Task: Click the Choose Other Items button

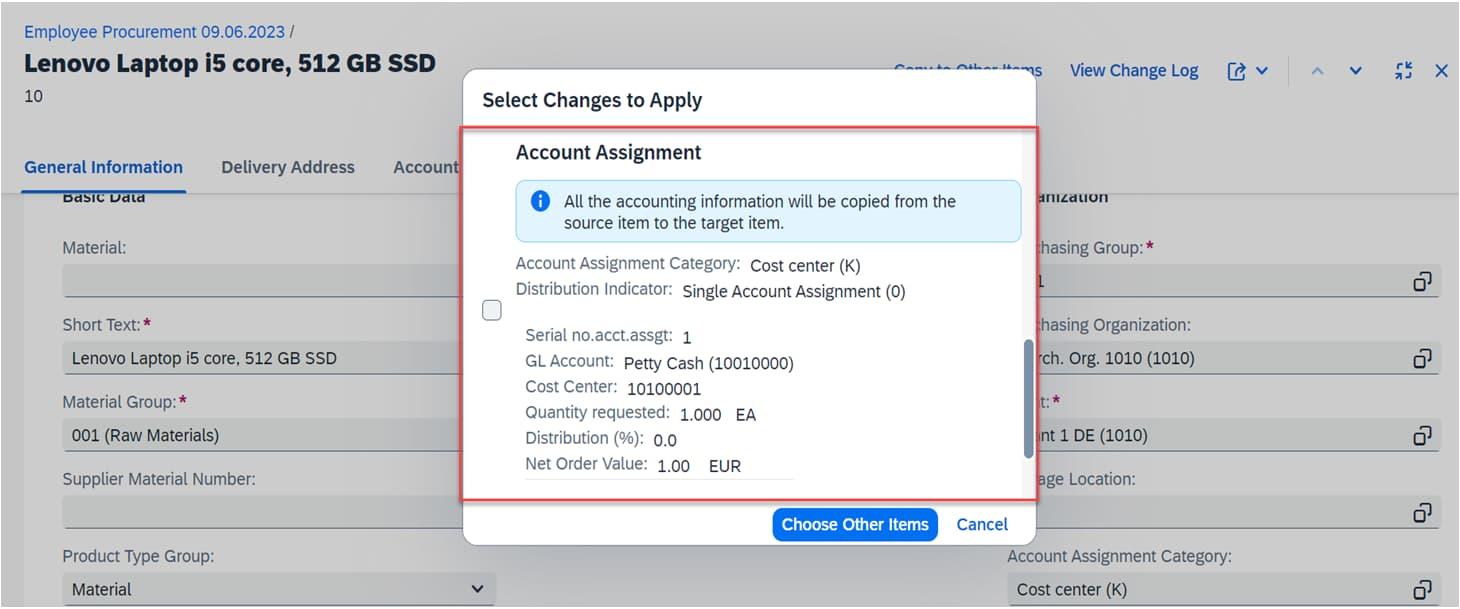Action: click(x=855, y=524)
